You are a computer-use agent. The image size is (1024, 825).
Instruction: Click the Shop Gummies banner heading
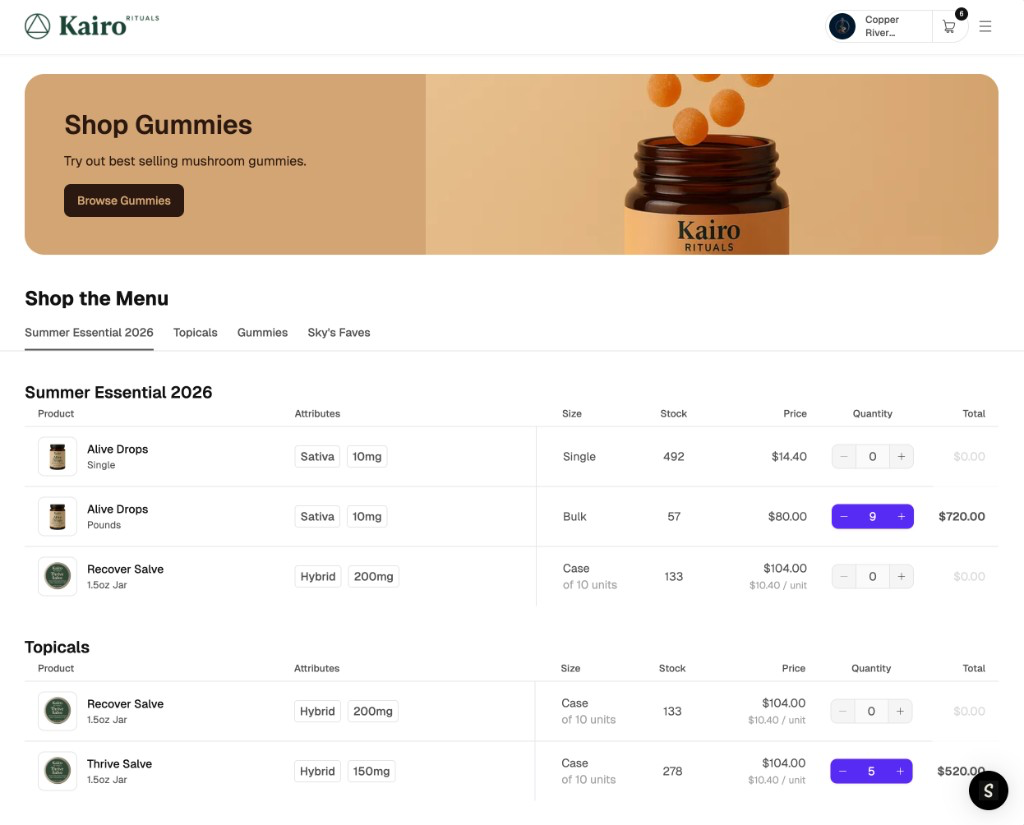click(158, 125)
